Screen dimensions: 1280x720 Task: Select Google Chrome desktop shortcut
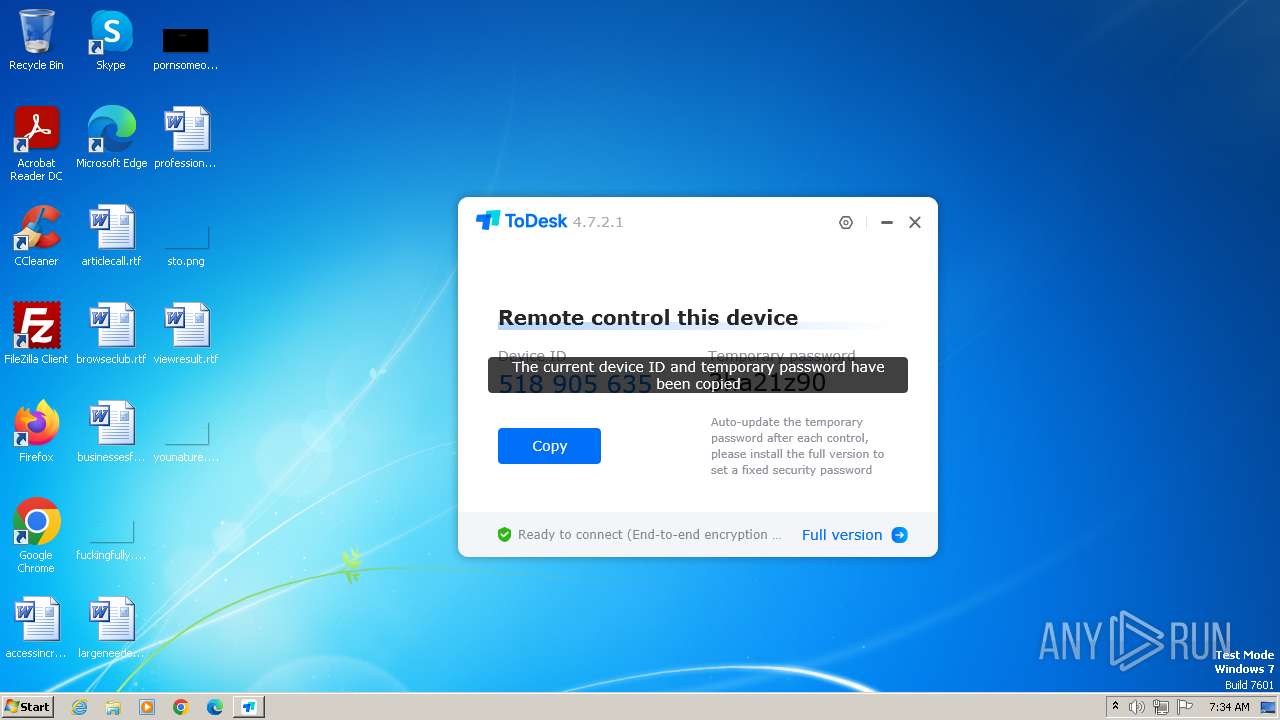36,536
